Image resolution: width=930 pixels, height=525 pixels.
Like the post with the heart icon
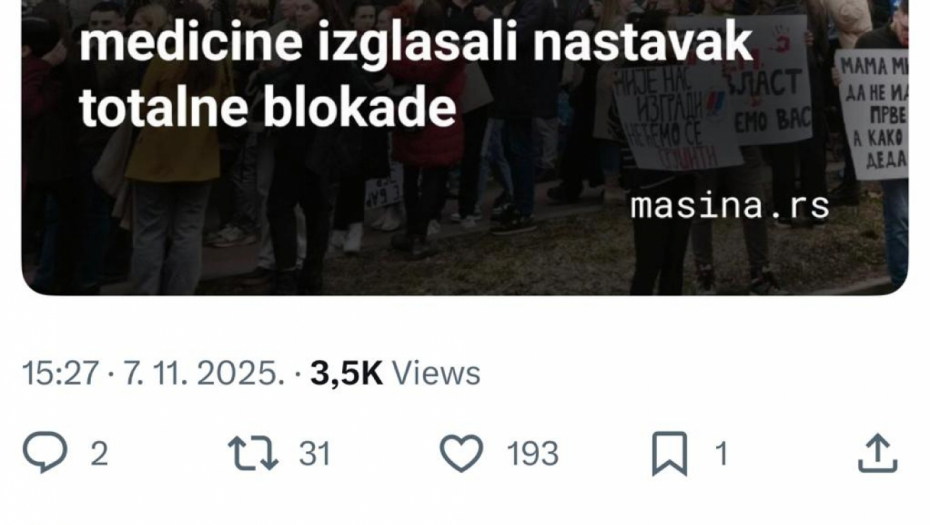[x=461, y=453]
